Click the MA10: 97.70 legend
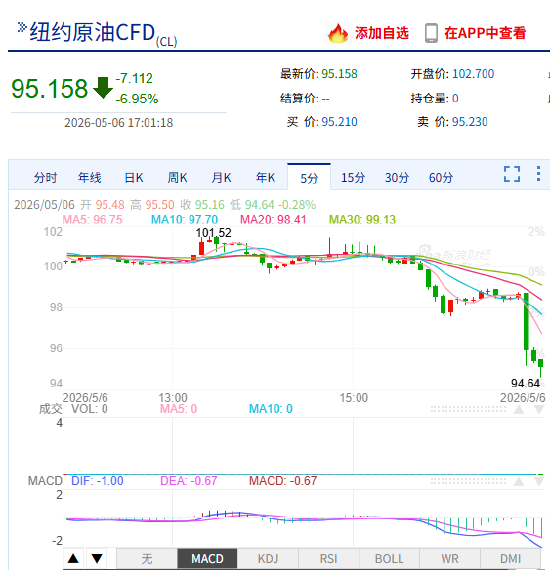550x570 pixels. click(184, 220)
